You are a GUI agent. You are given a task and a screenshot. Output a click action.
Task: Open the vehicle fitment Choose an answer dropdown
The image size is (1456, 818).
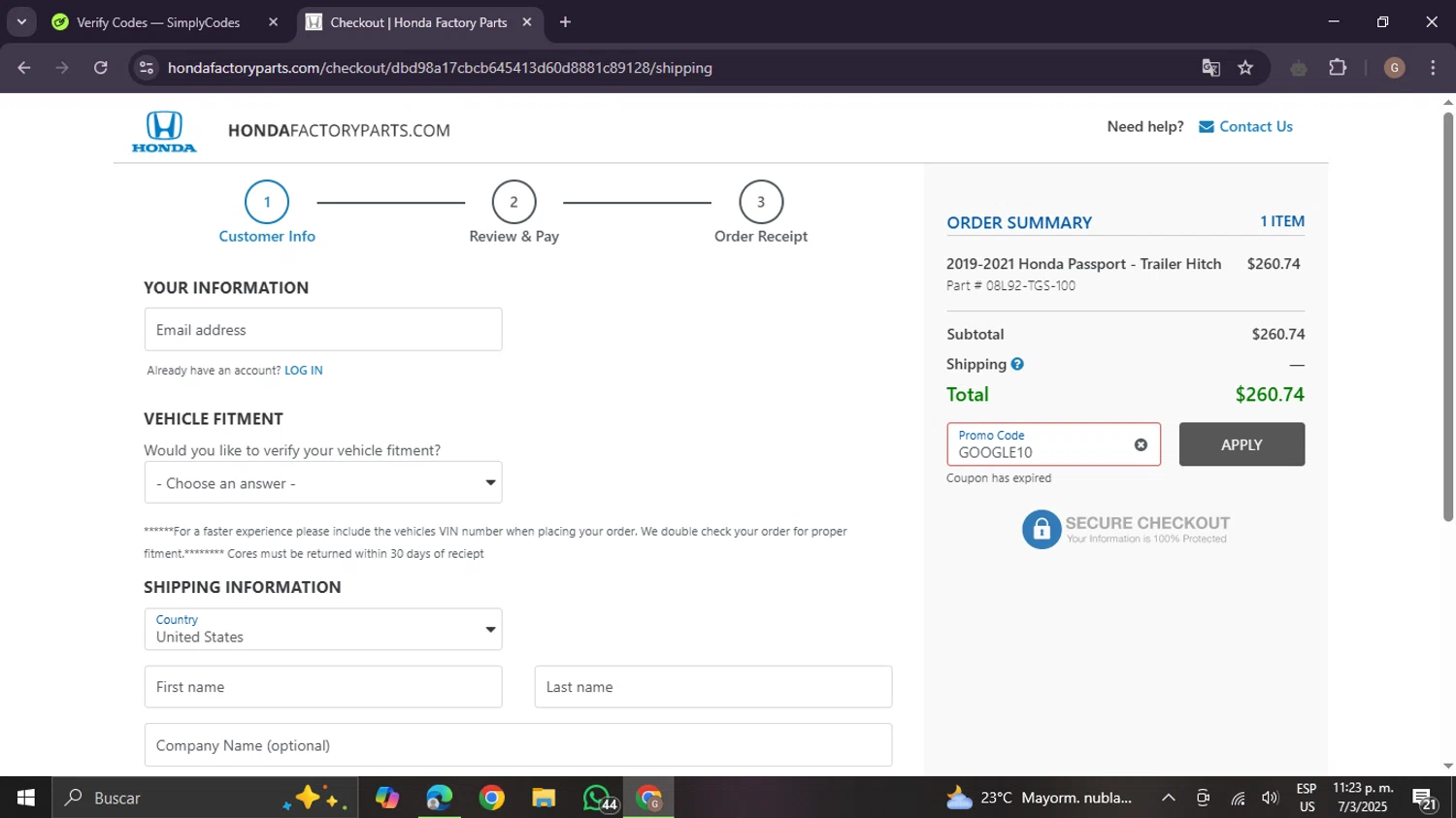pyautogui.click(x=323, y=482)
